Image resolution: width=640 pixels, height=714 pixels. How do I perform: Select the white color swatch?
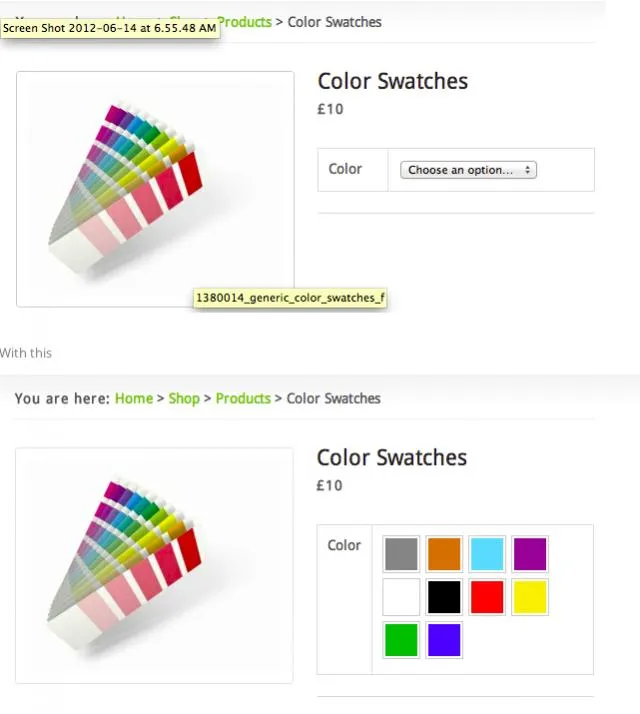point(401,597)
